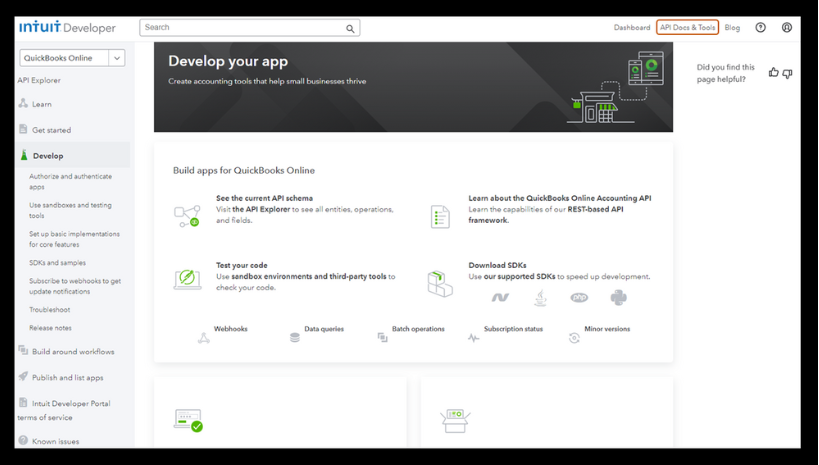Click the API schema diagram icon

[x=188, y=216]
